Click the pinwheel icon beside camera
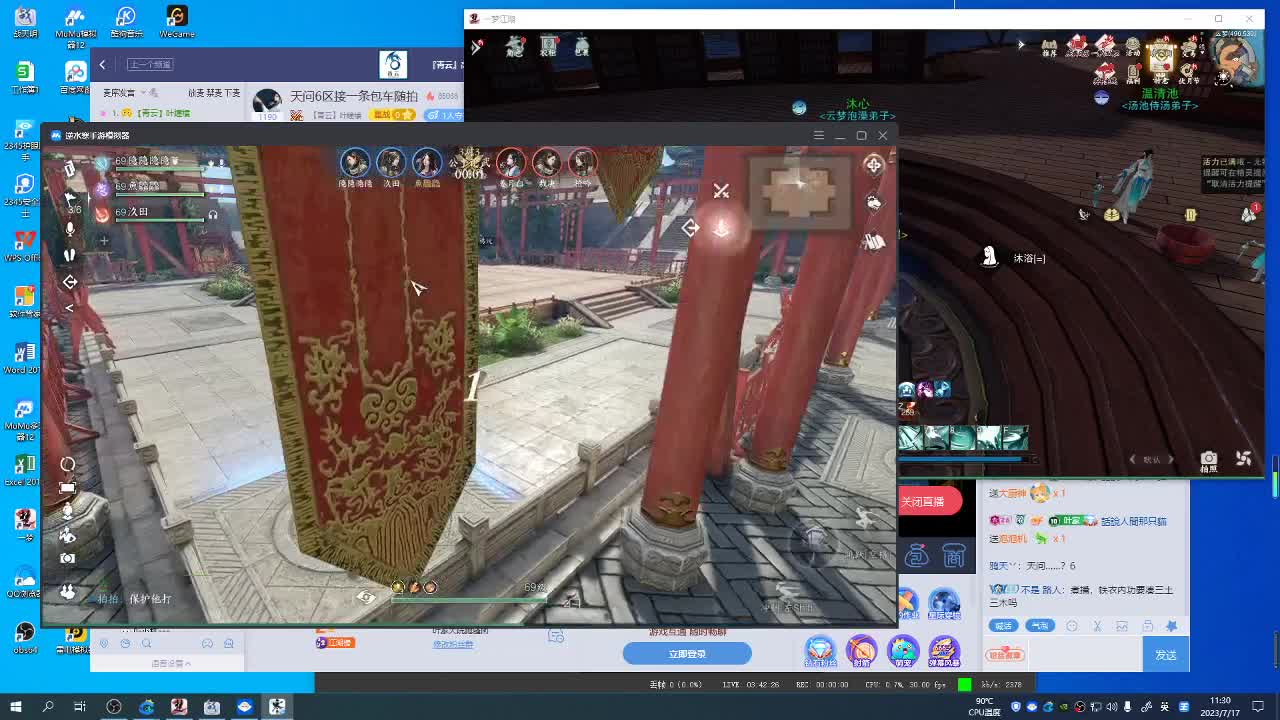 [x=1244, y=458]
